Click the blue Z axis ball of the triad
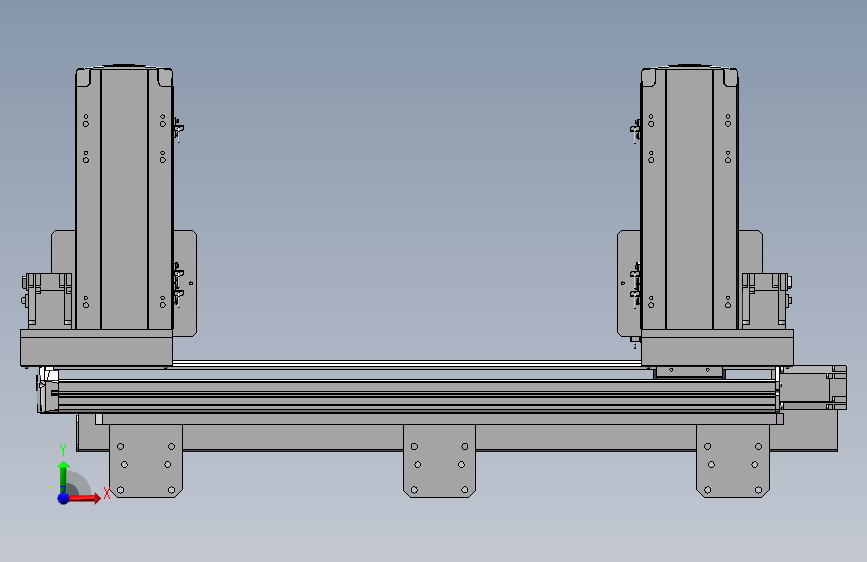This screenshot has width=867, height=562. [64, 498]
